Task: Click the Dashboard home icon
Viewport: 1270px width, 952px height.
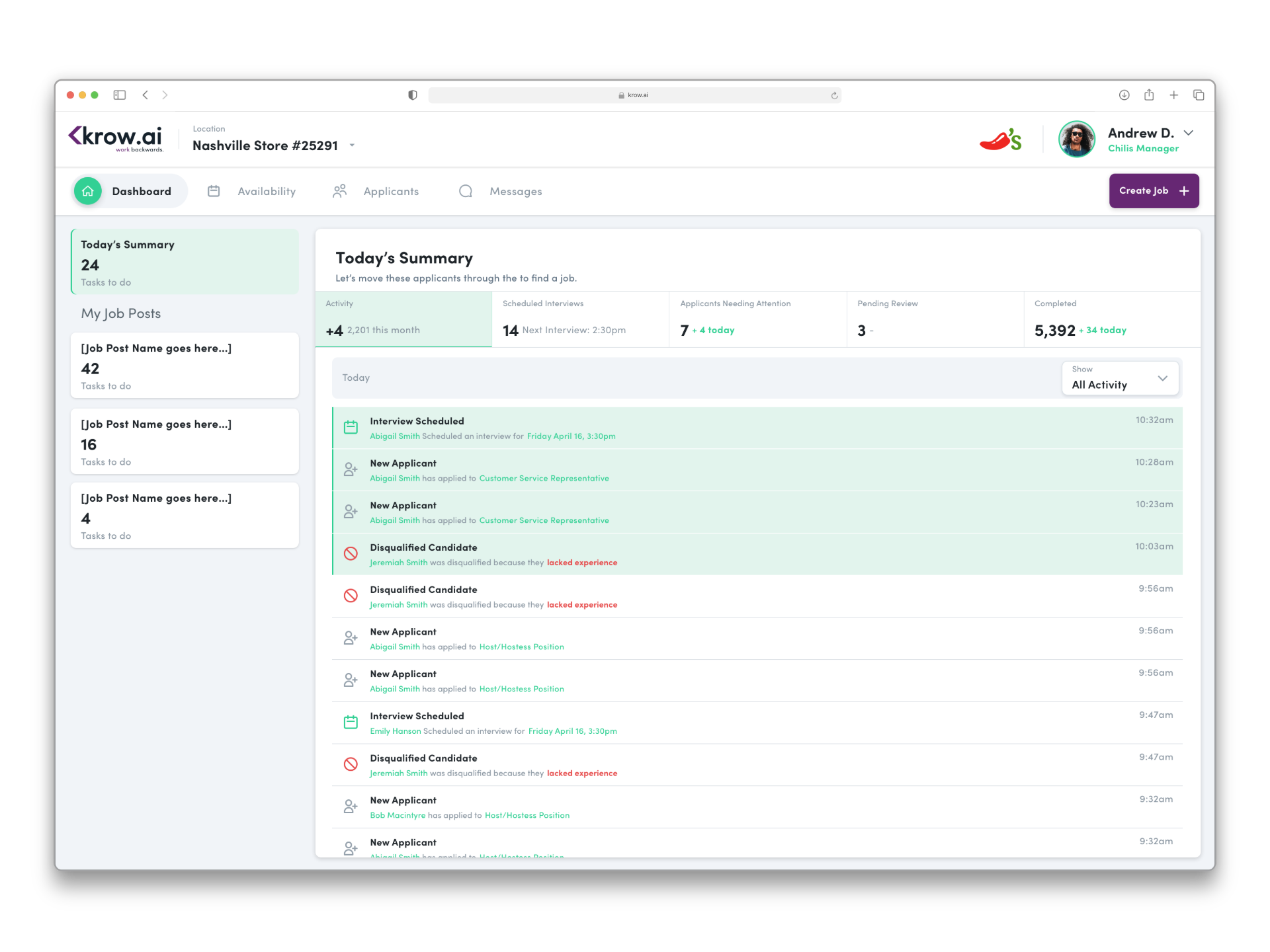Action: [88, 191]
